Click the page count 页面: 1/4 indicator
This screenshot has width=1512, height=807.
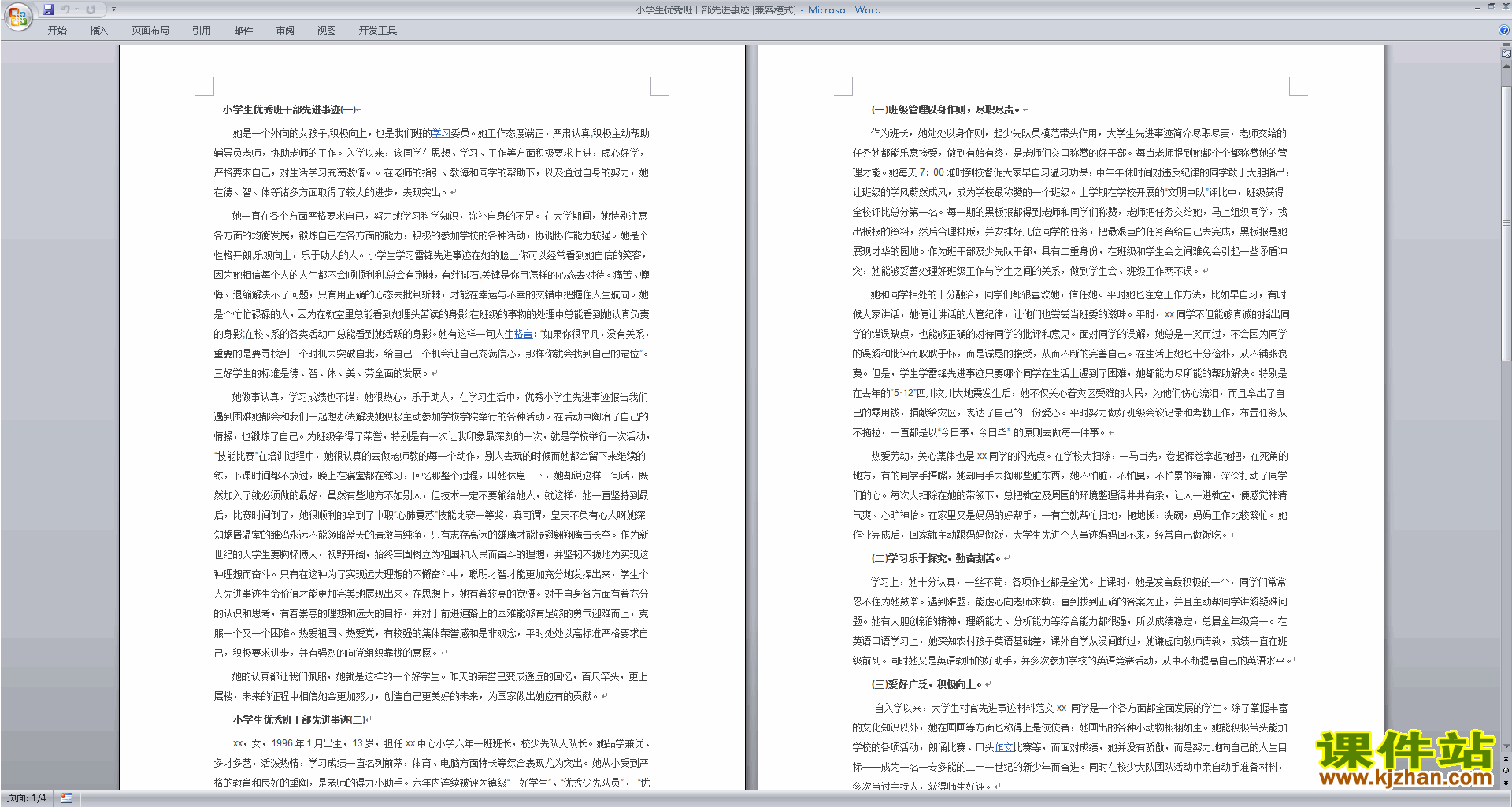[x=27, y=798]
